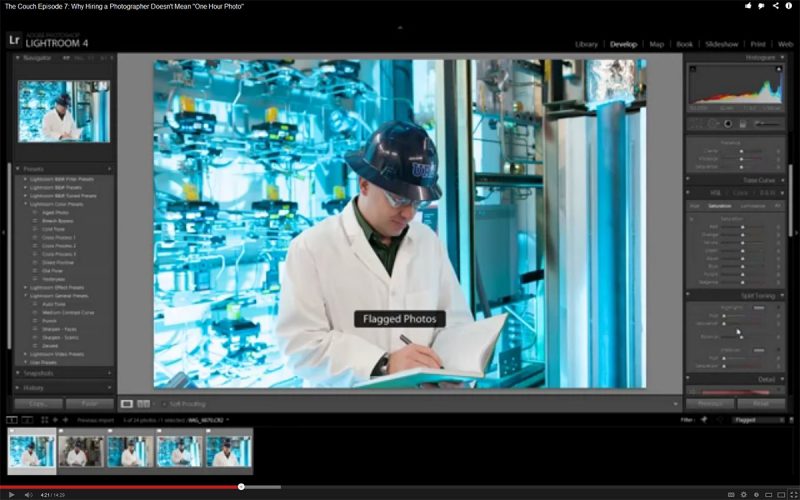This screenshot has width=800, height=500.
Task: Apply the Aged Photo preset
Action: (55, 213)
